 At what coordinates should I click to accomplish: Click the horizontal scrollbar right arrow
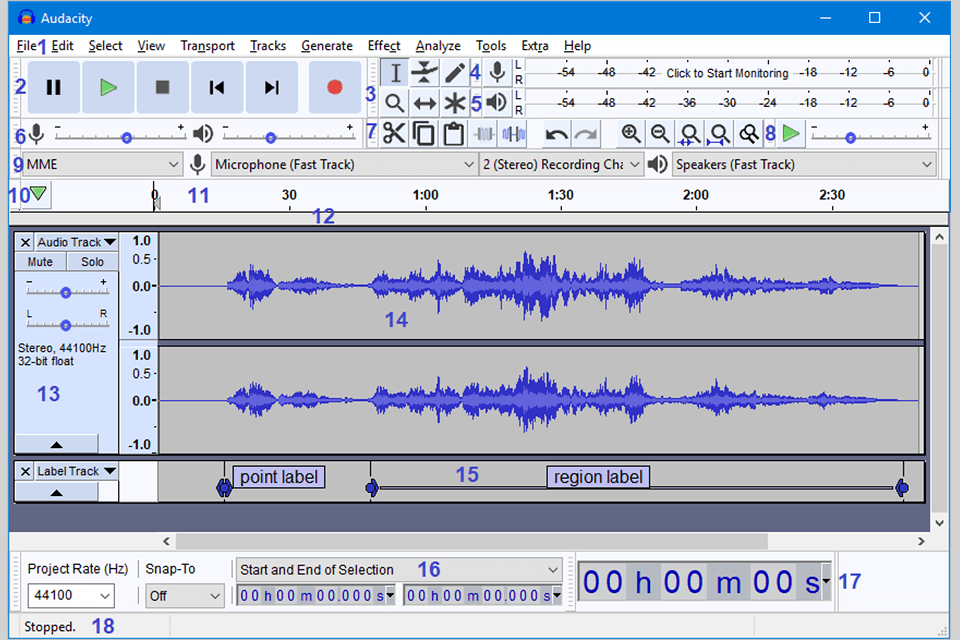tap(921, 541)
